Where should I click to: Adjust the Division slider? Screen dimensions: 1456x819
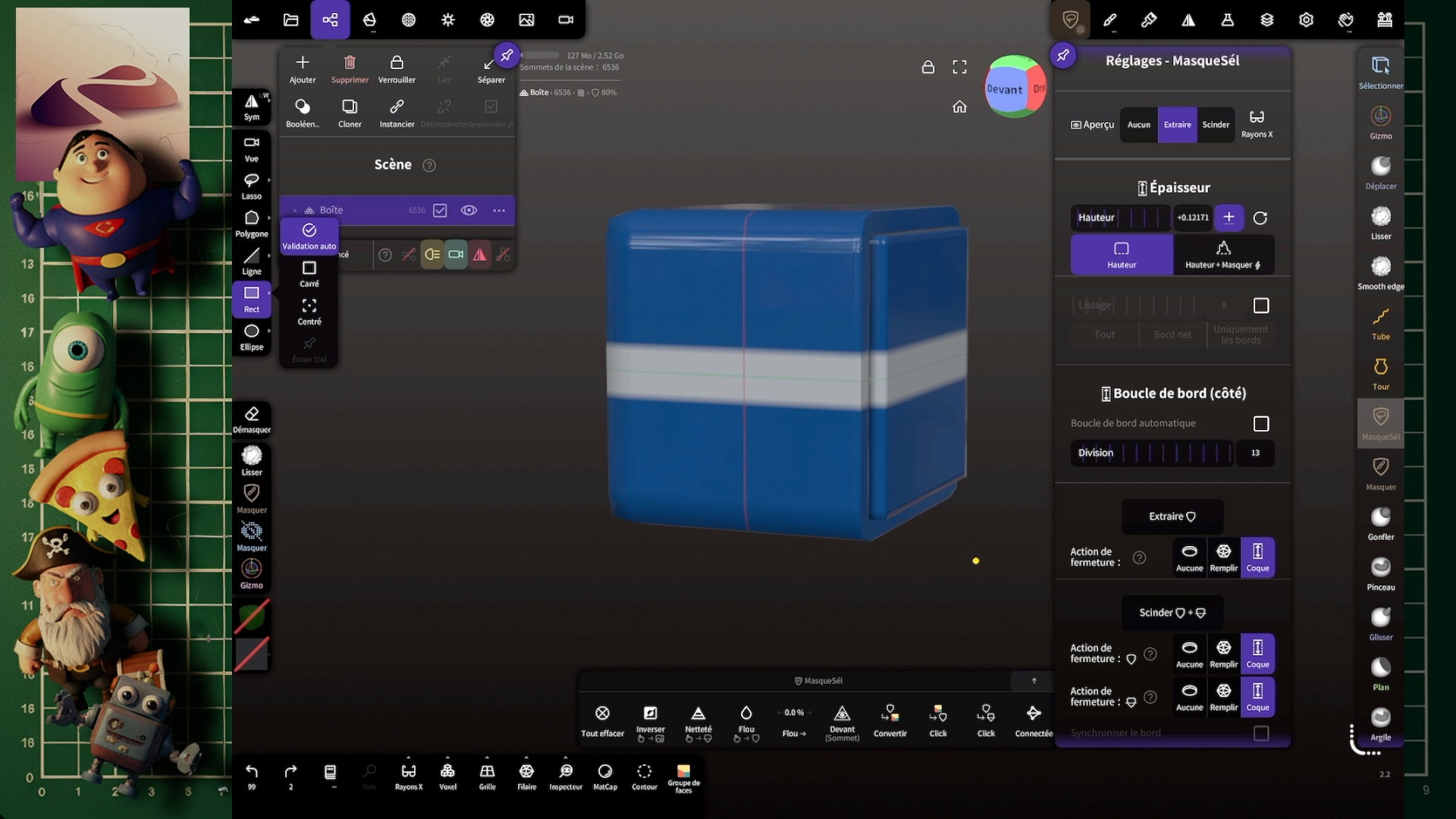point(1151,453)
